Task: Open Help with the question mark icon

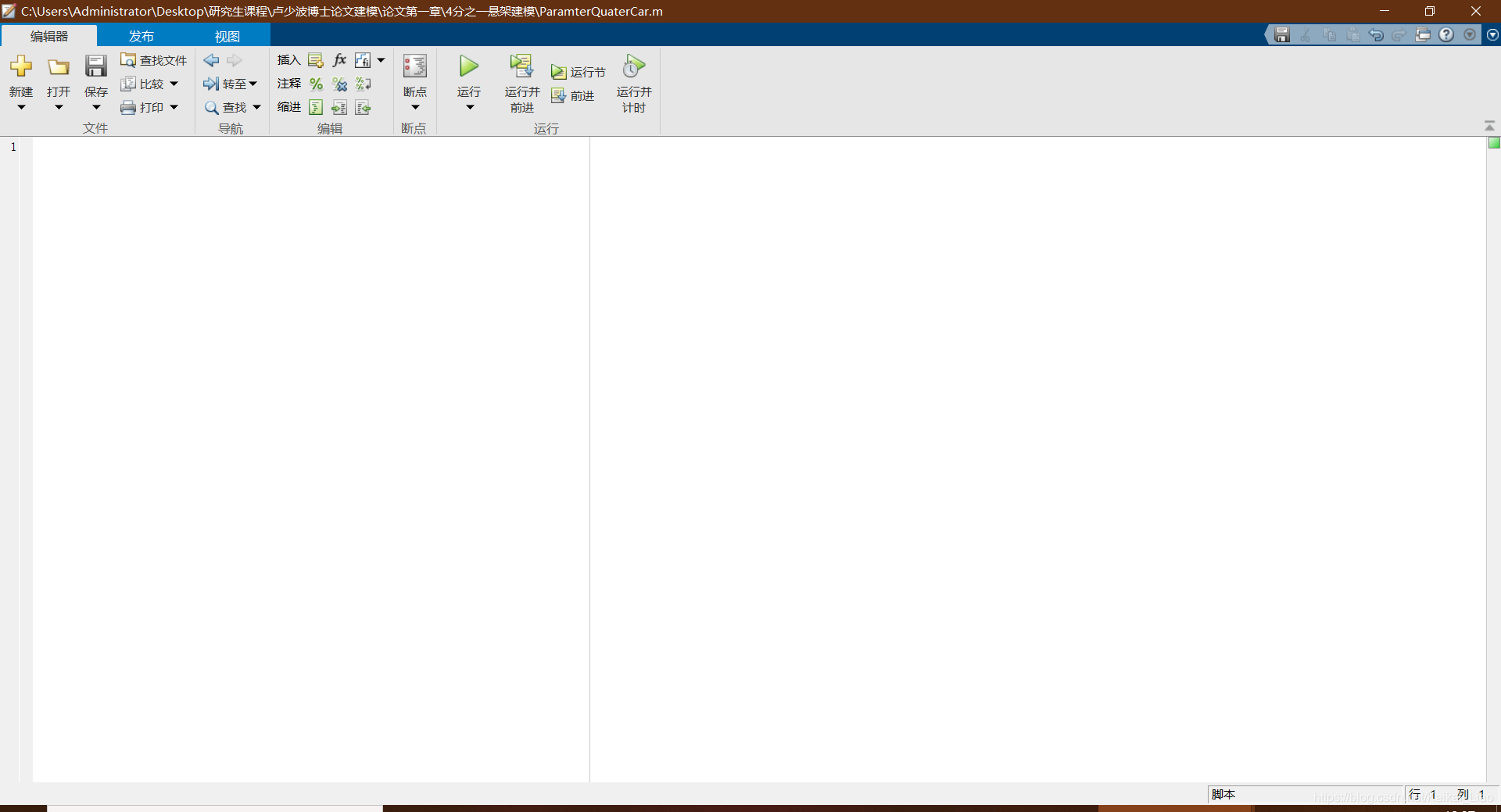Action: click(1446, 34)
